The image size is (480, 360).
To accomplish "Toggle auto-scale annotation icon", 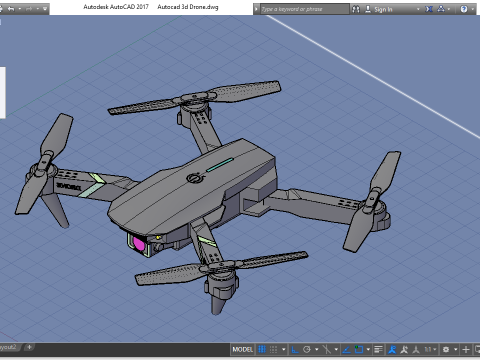I will tap(404, 349).
